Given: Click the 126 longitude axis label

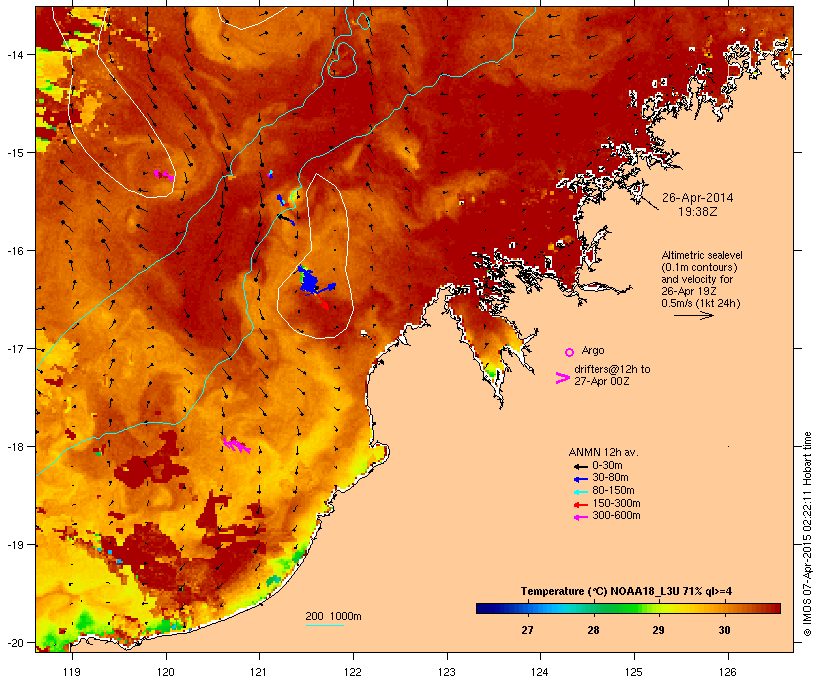Looking at the screenshot, I should point(727,672).
